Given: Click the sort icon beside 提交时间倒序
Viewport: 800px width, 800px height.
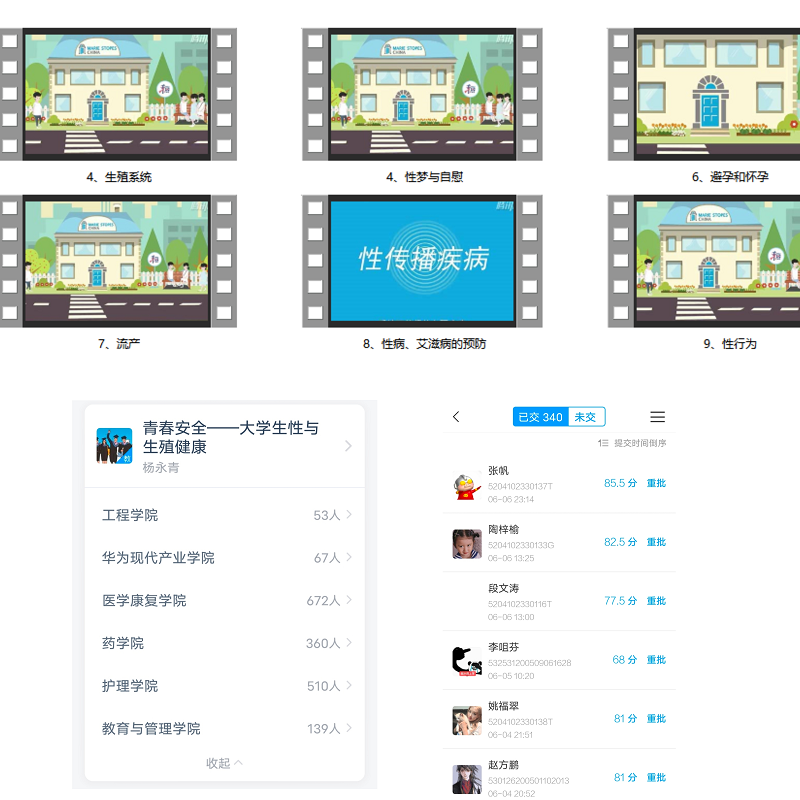Looking at the screenshot, I should click(603, 443).
